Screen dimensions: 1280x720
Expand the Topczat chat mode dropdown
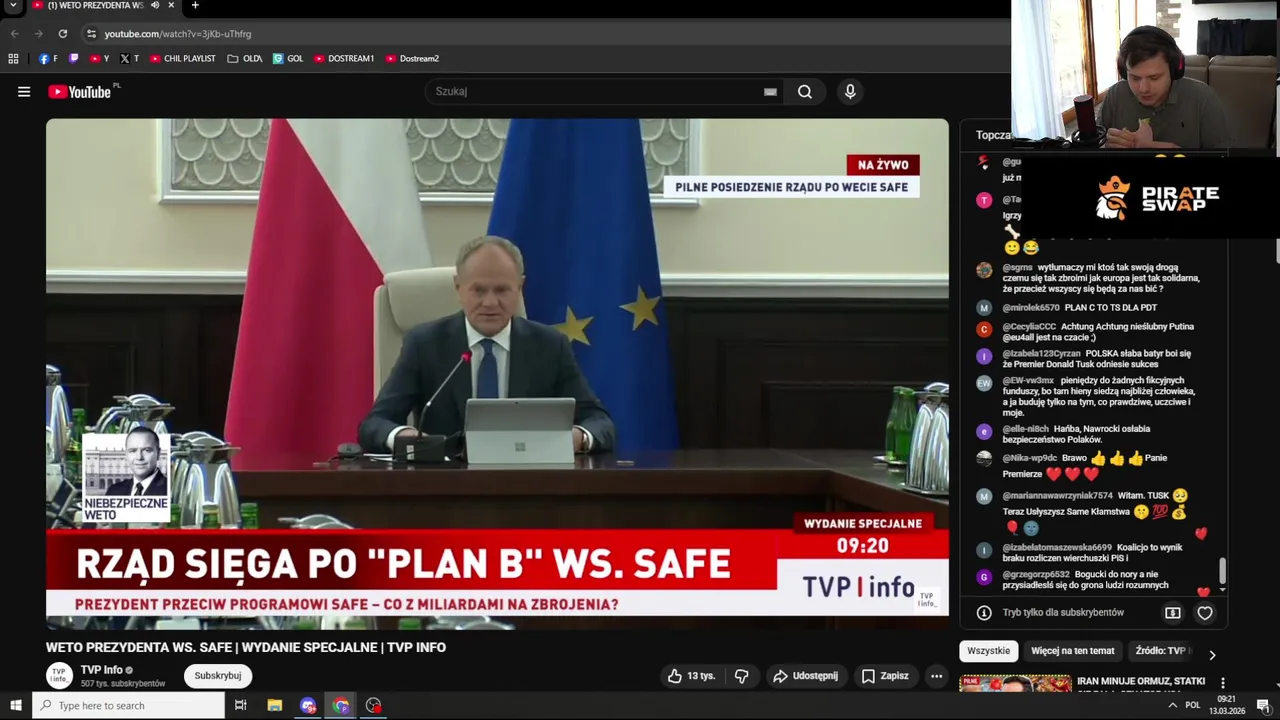click(x=993, y=135)
